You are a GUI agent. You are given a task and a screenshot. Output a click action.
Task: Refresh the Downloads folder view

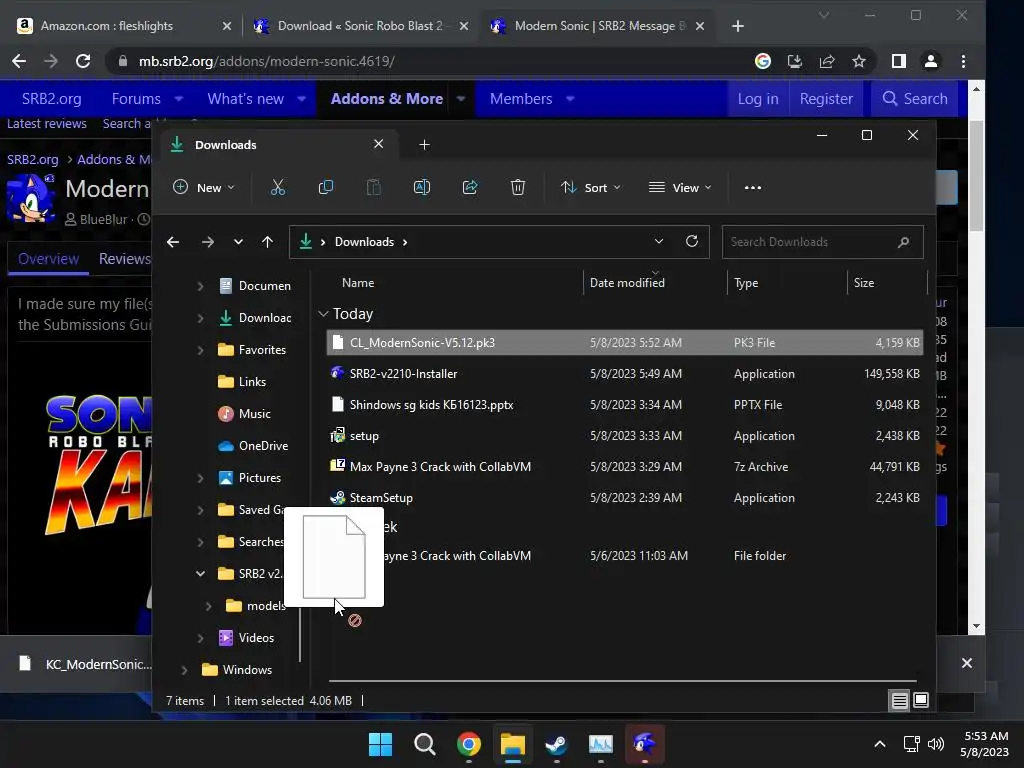tap(692, 242)
